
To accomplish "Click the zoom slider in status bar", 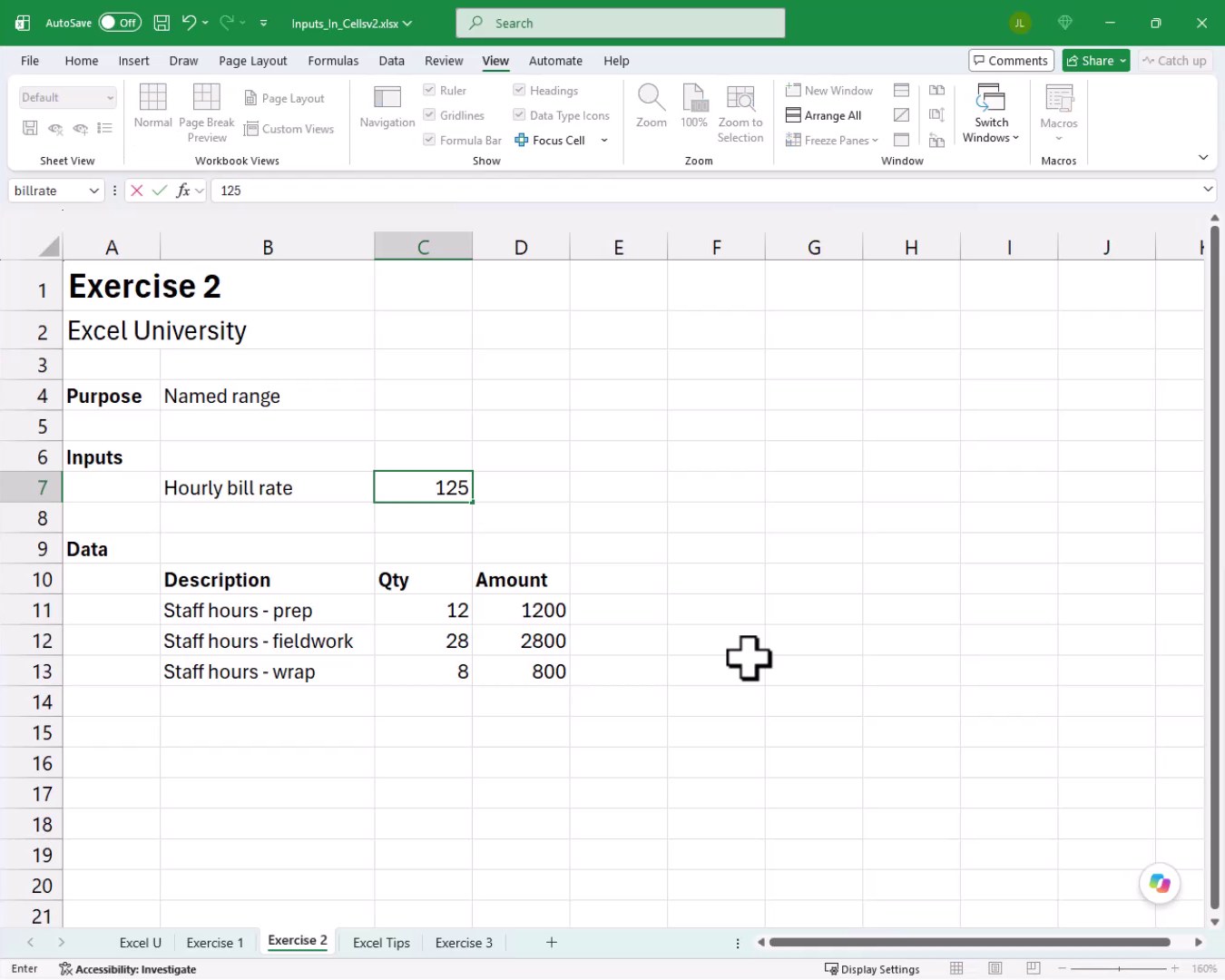I will coord(1119,969).
